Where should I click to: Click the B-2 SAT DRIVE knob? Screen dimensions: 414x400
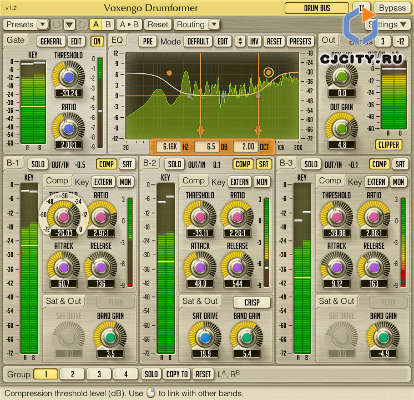click(x=205, y=337)
